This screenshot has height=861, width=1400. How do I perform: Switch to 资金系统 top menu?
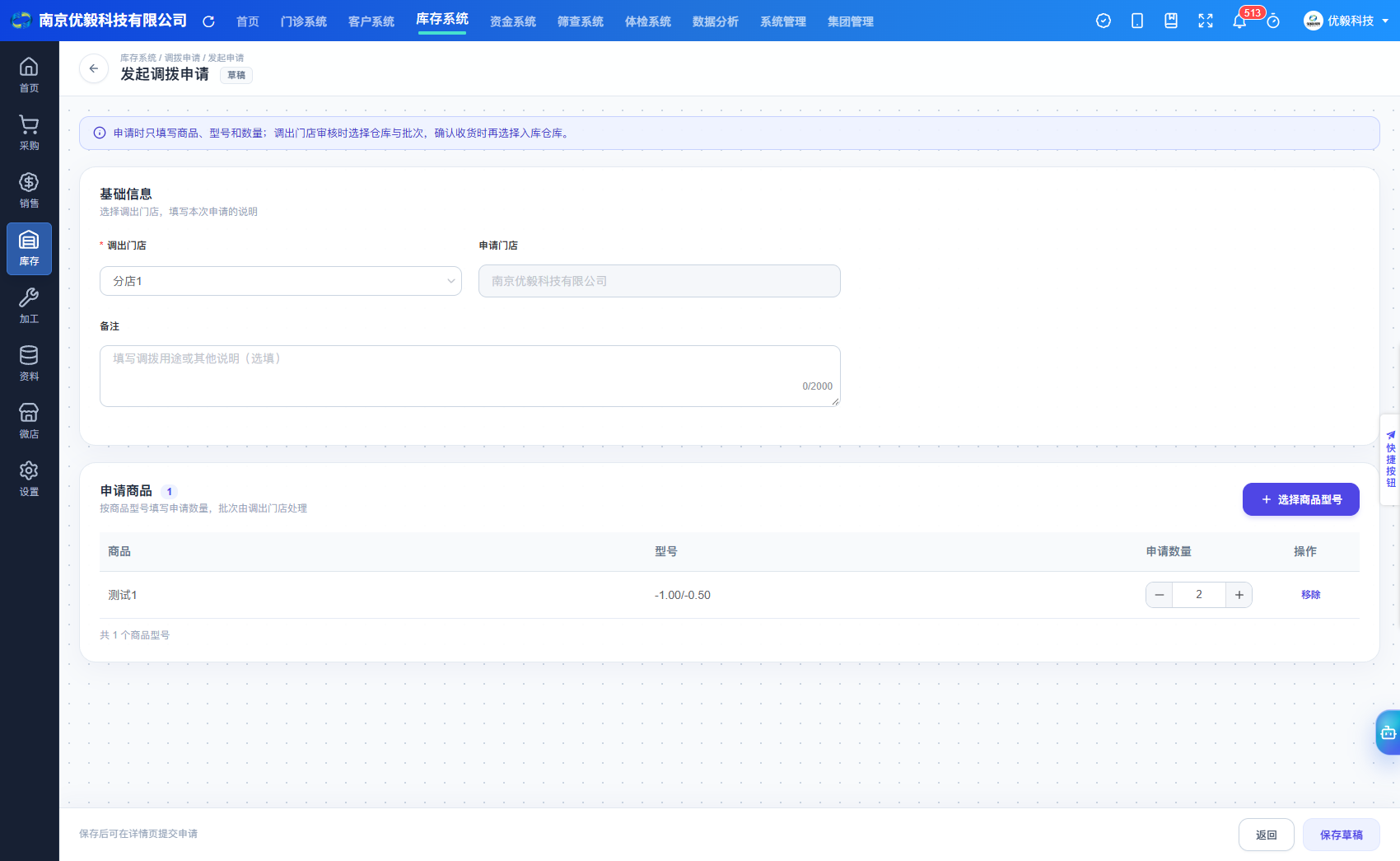coord(513,21)
